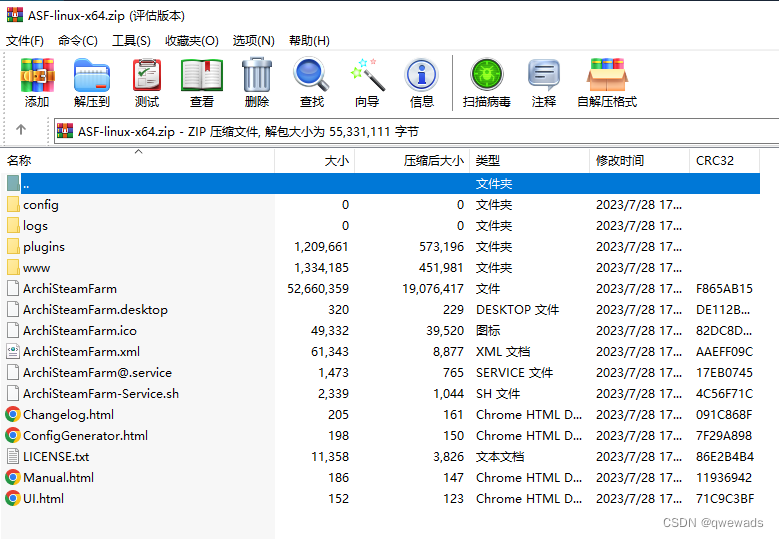Sort by the 压缩后大小 column header
This screenshot has width=779, height=539.
click(412, 160)
